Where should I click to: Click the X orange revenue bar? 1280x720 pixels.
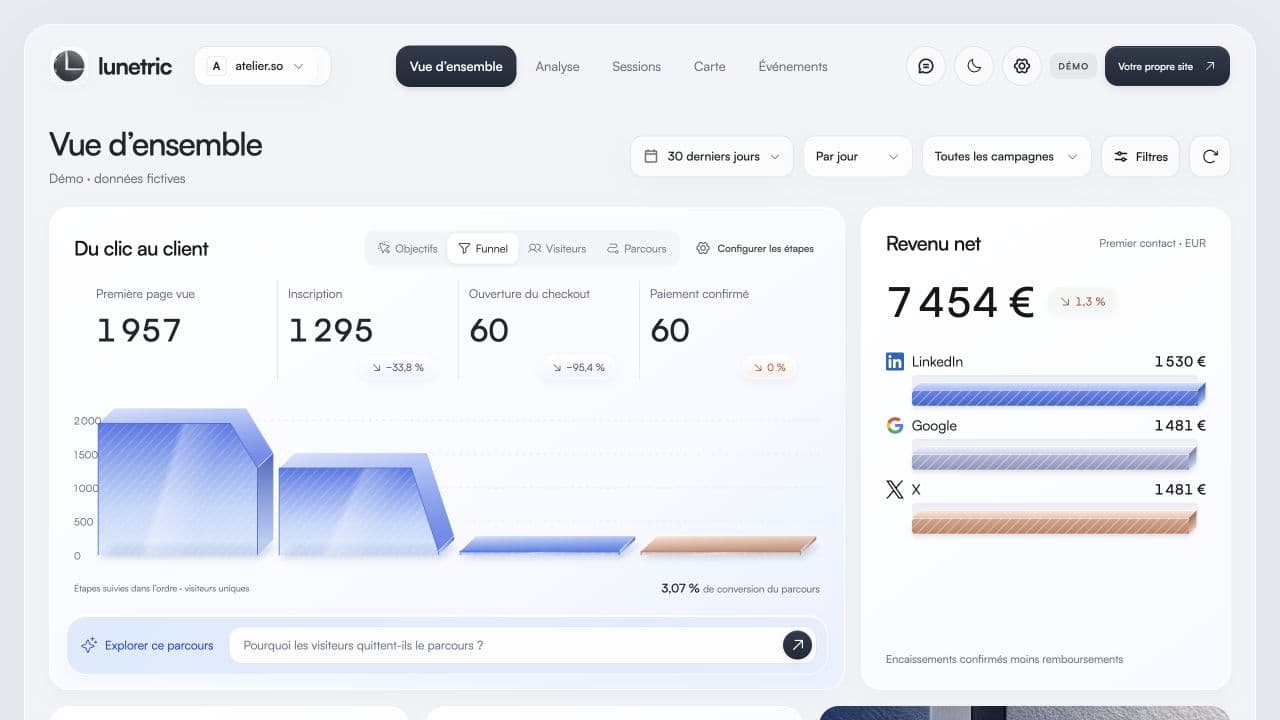coord(1054,520)
